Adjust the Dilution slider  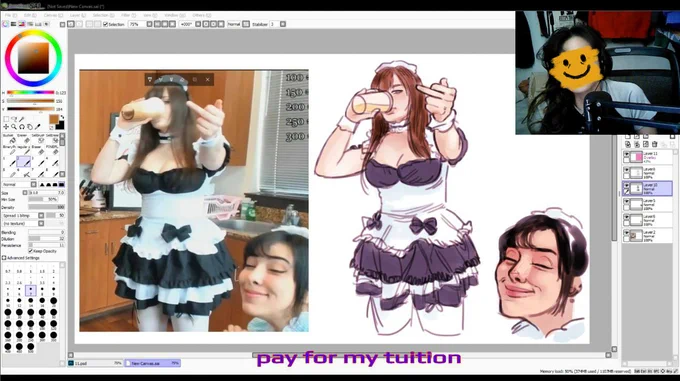click(x=46, y=239)
